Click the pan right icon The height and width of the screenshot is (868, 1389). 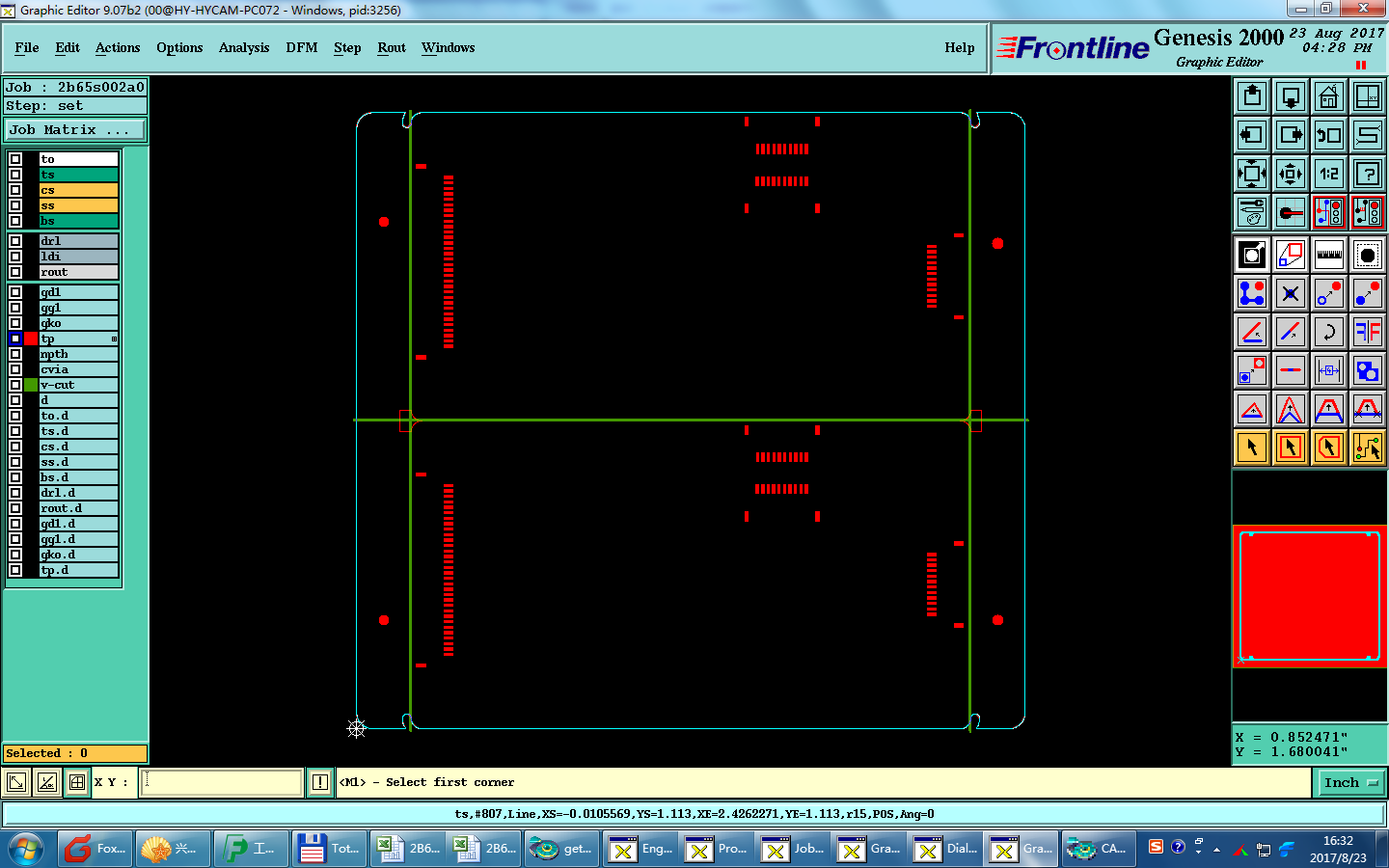coord(1291,135)
